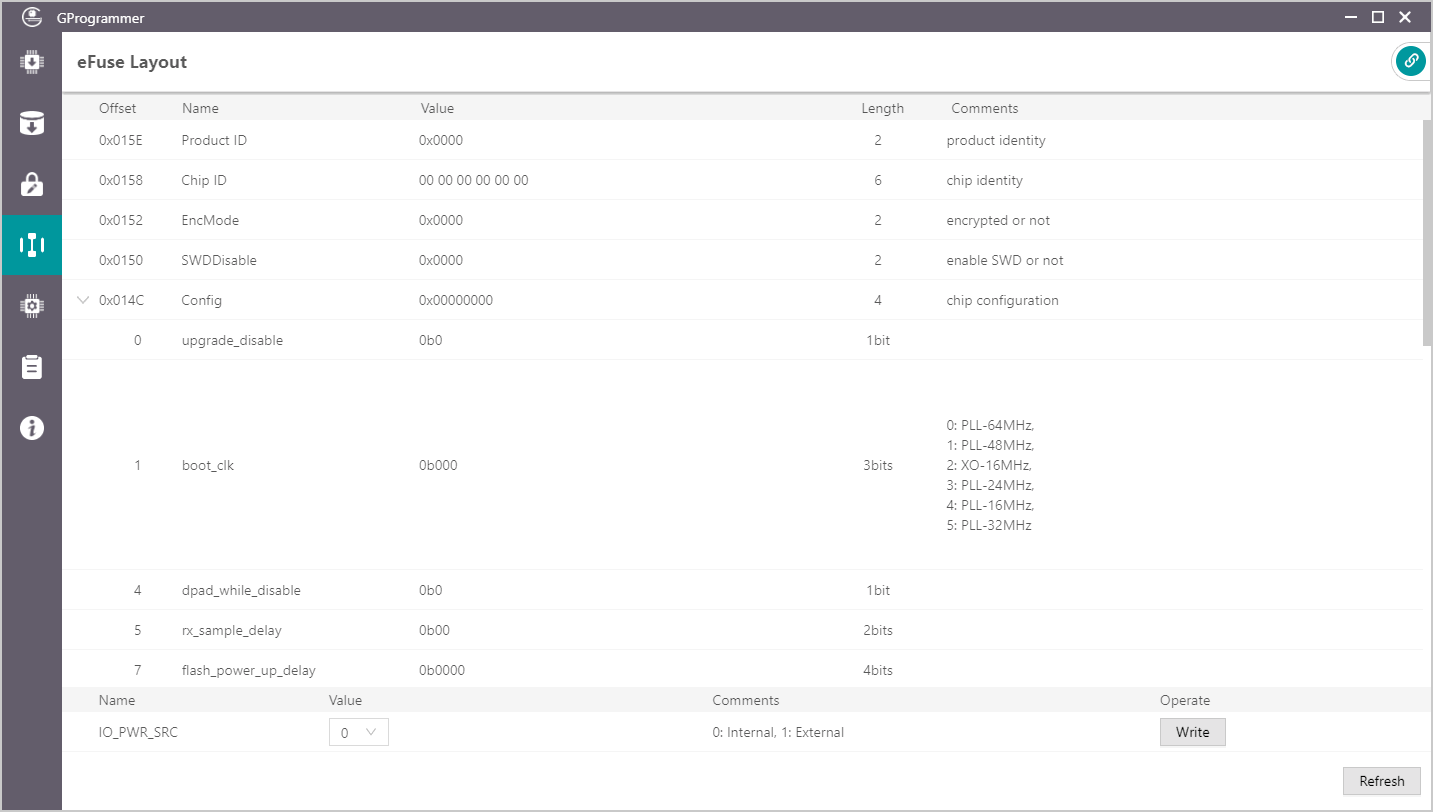The image size is (1433, 812).
Task: Open the firmware download chip icon
Action: tap(32, 62)
